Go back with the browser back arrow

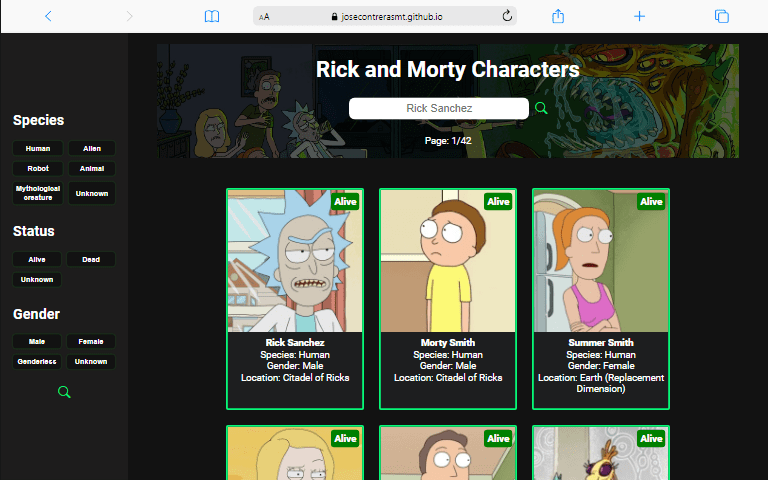tap(48, 16)
